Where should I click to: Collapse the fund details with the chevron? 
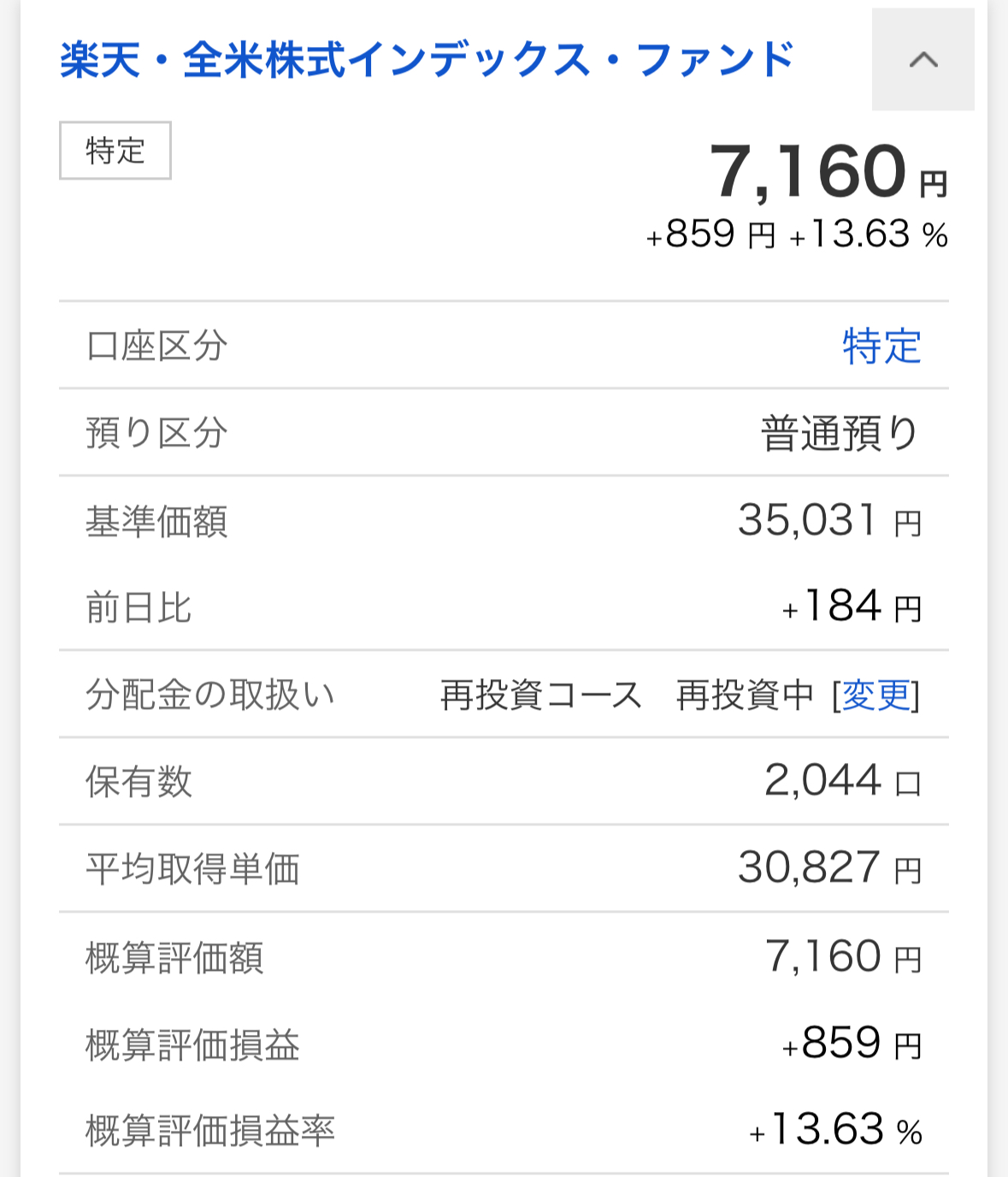pos(923,60)
